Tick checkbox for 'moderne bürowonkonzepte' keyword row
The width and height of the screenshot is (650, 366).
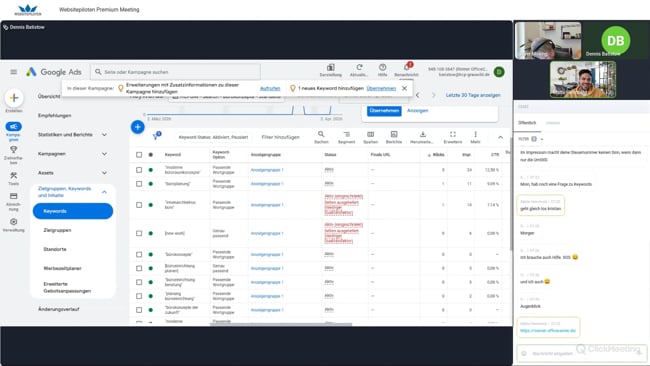[139, 170]
